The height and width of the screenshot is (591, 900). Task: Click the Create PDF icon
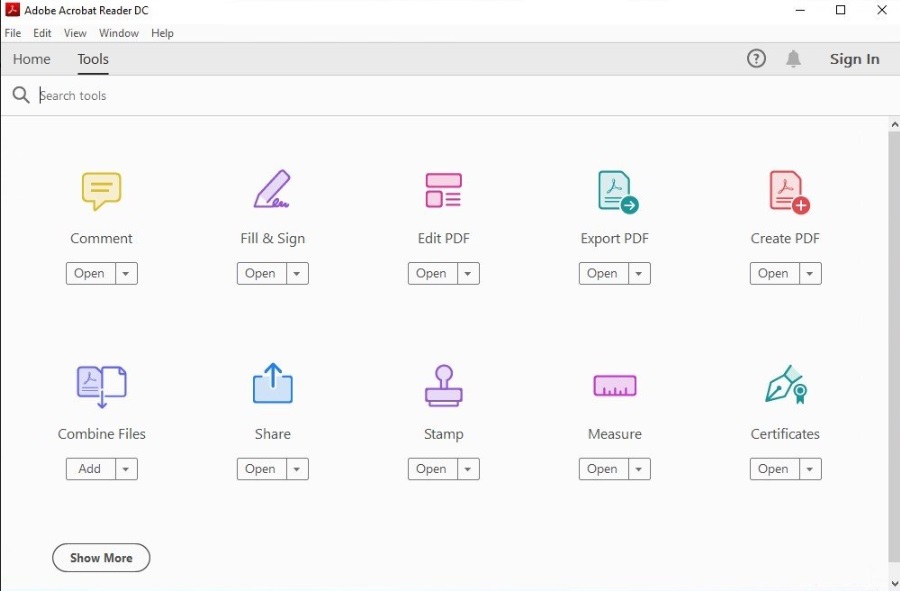coord(787,191)
